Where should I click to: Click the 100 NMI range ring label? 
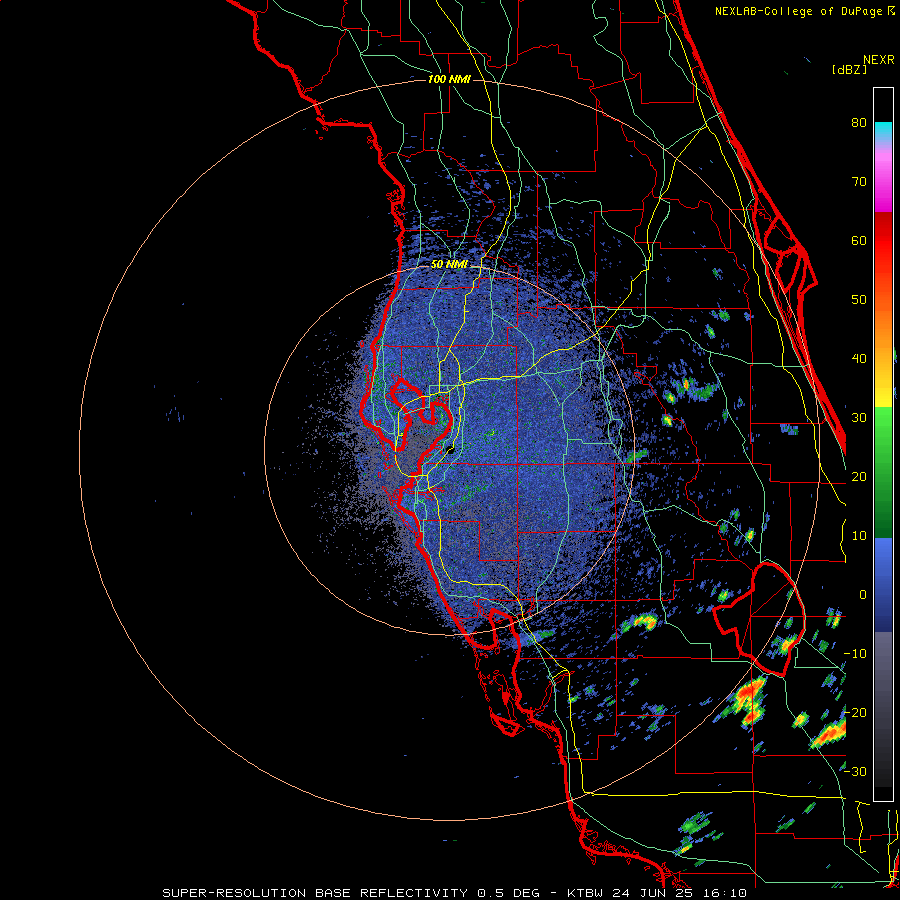pos(449,79)
